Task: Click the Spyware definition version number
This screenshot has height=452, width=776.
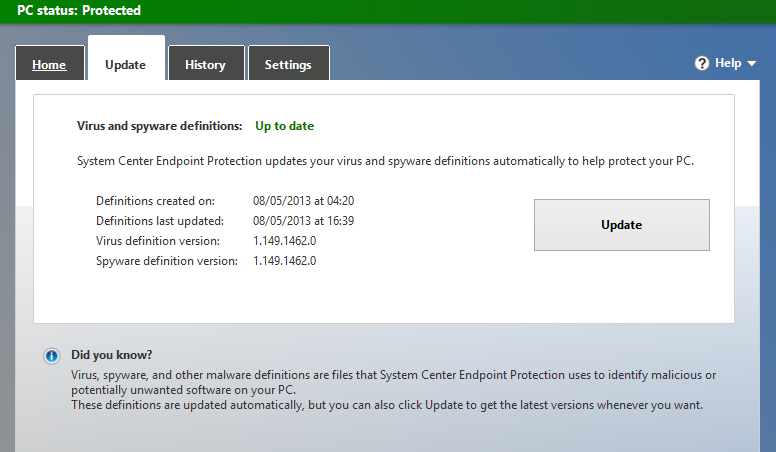Action: pos(285,260)
